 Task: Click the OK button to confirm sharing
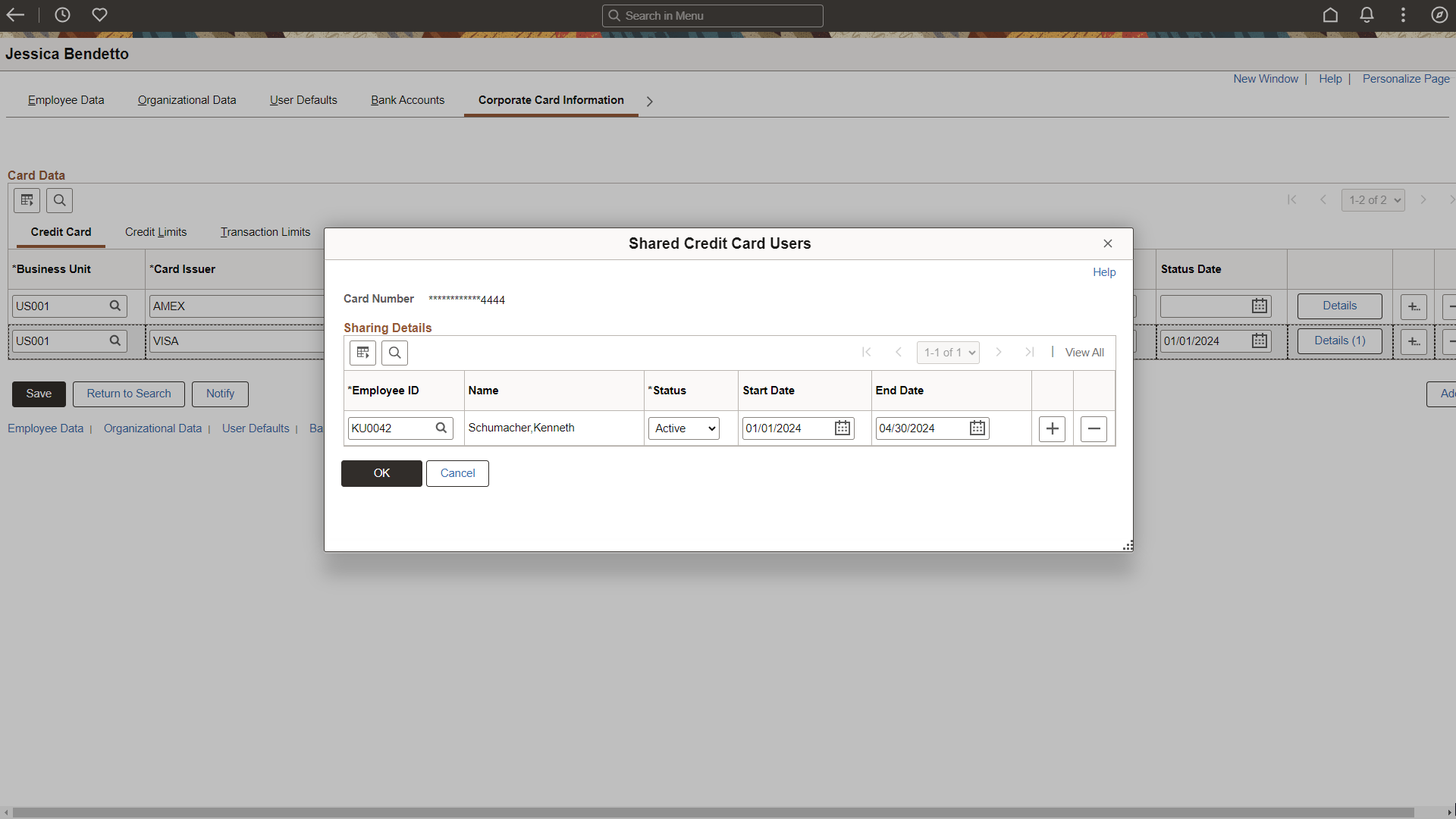pyautogui.click(x=381, y=473)
